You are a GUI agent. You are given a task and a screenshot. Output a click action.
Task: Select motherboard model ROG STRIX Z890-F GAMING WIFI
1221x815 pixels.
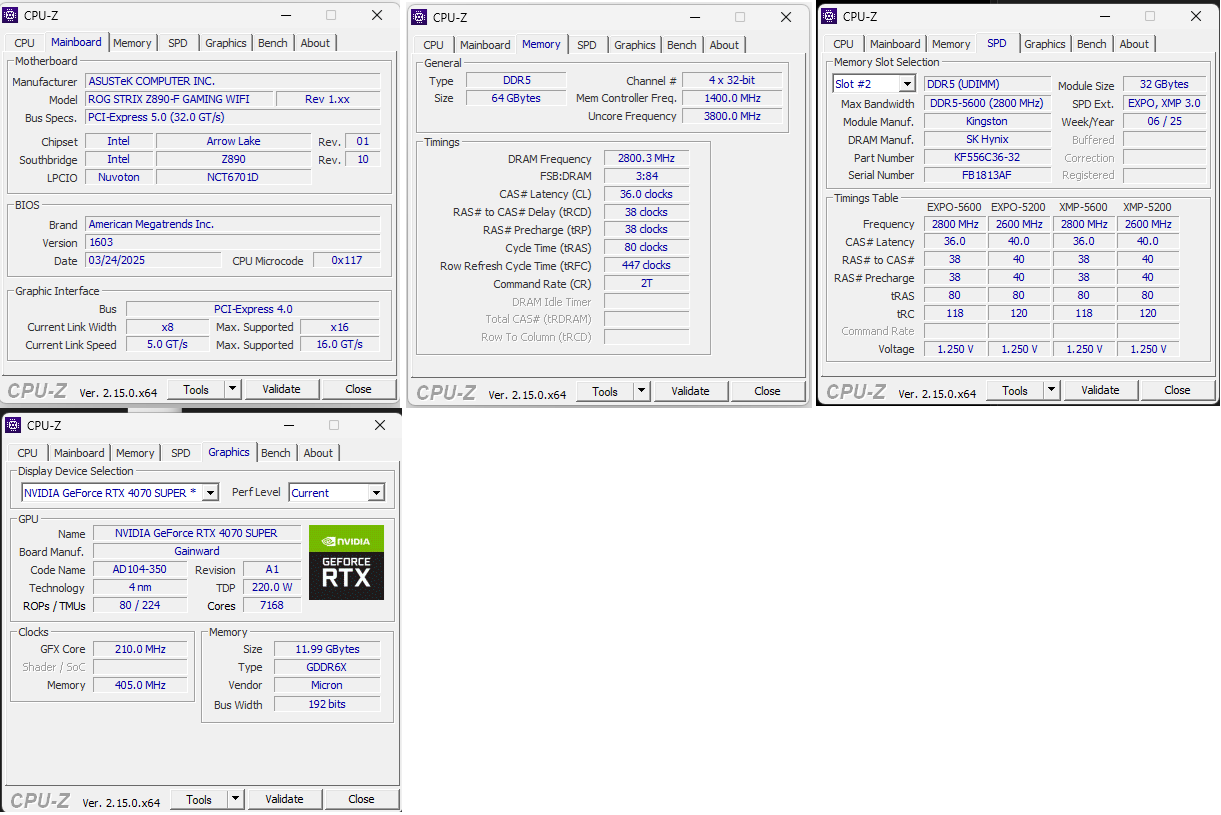178,99
